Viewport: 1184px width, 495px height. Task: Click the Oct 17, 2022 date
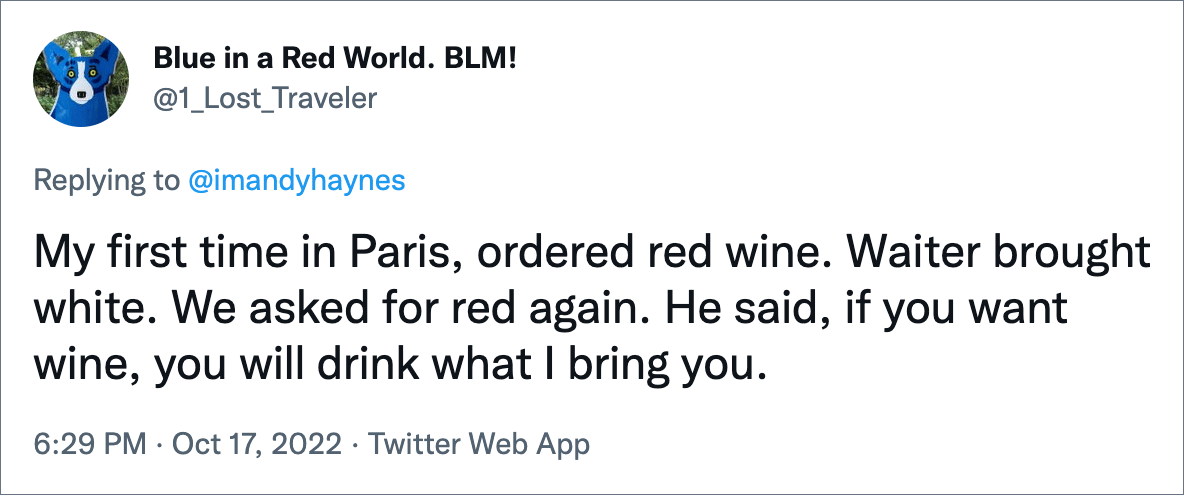coord(257,445)
